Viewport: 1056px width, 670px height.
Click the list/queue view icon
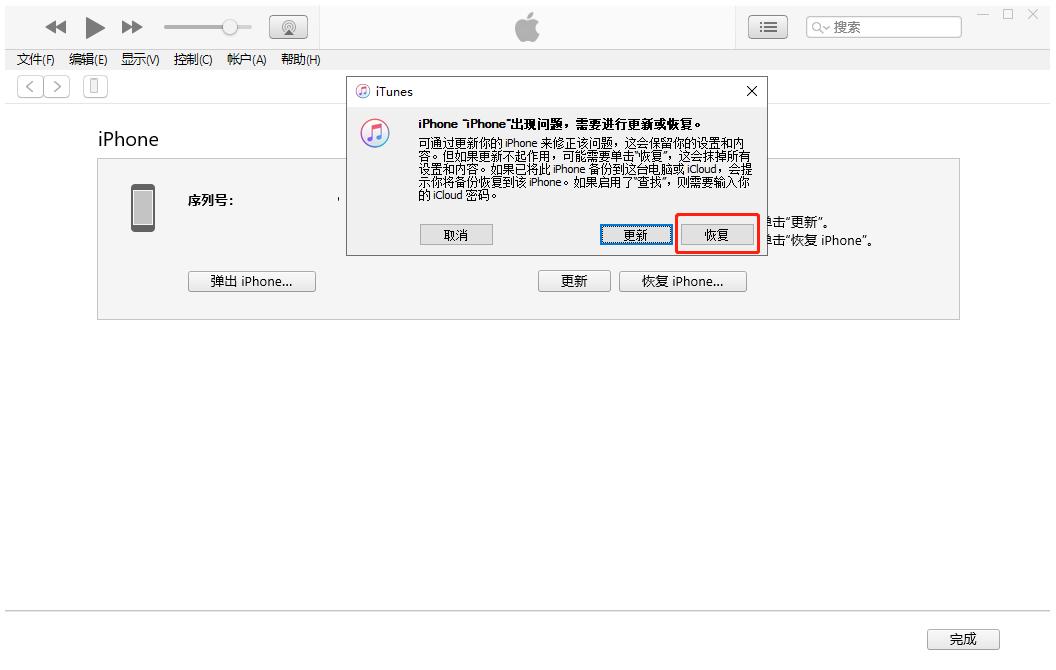pos(767,26)
